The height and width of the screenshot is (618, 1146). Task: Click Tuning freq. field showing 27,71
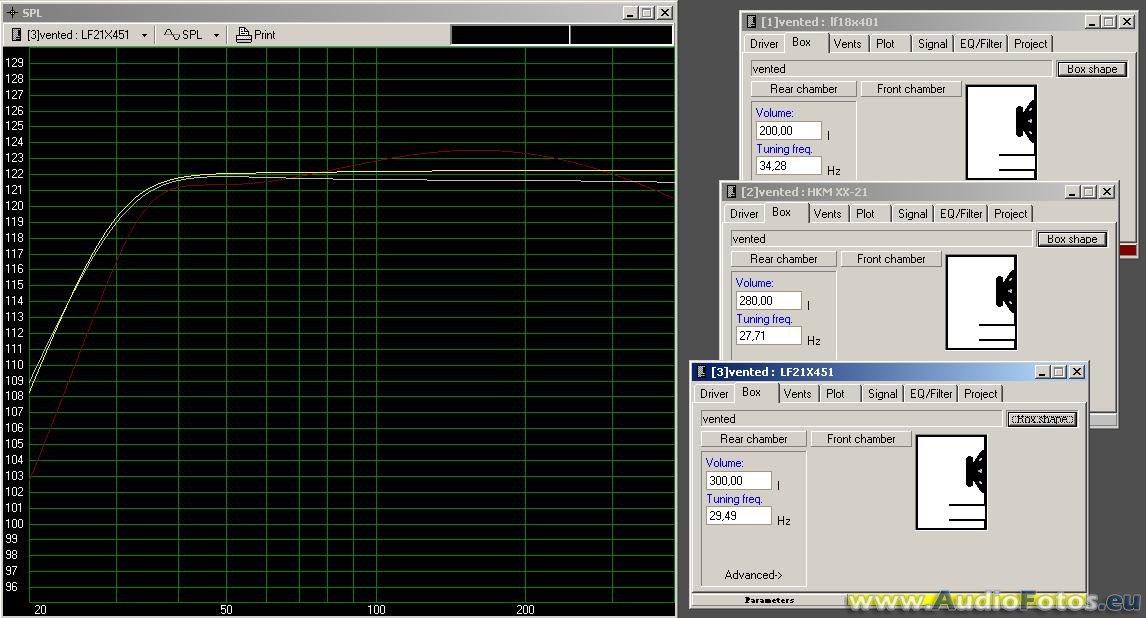point(768,336)
